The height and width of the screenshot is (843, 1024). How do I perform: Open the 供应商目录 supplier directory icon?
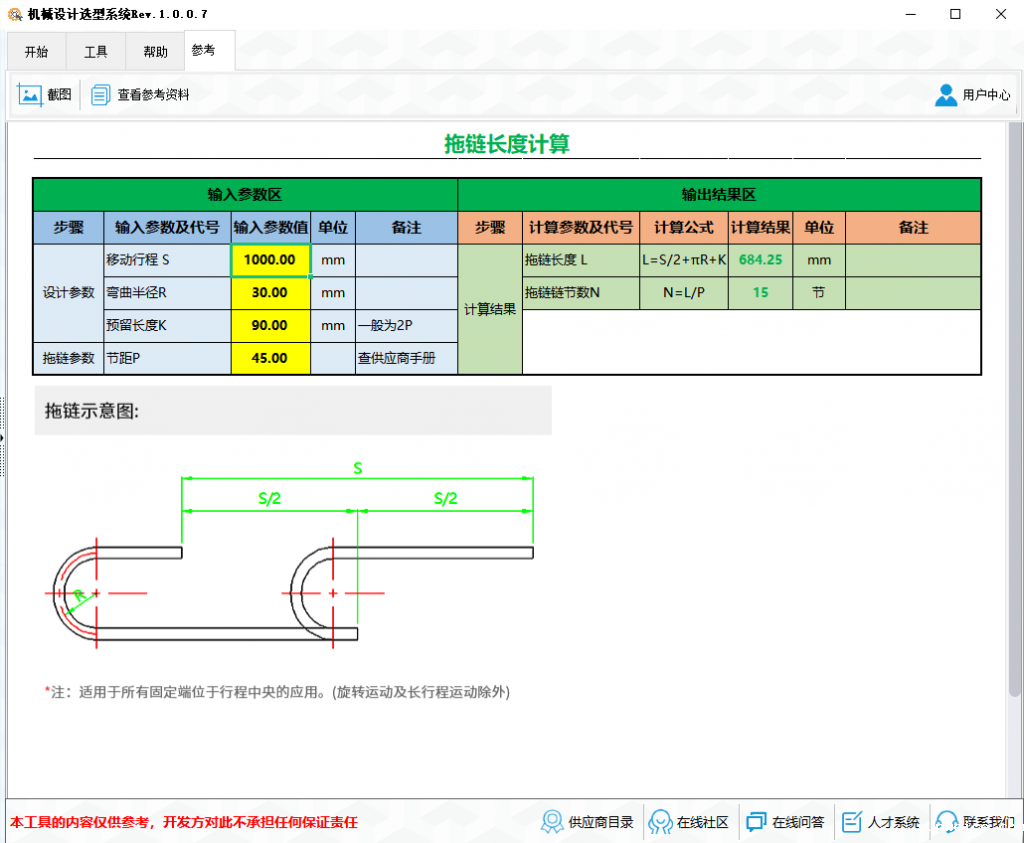tap(552, 821)
